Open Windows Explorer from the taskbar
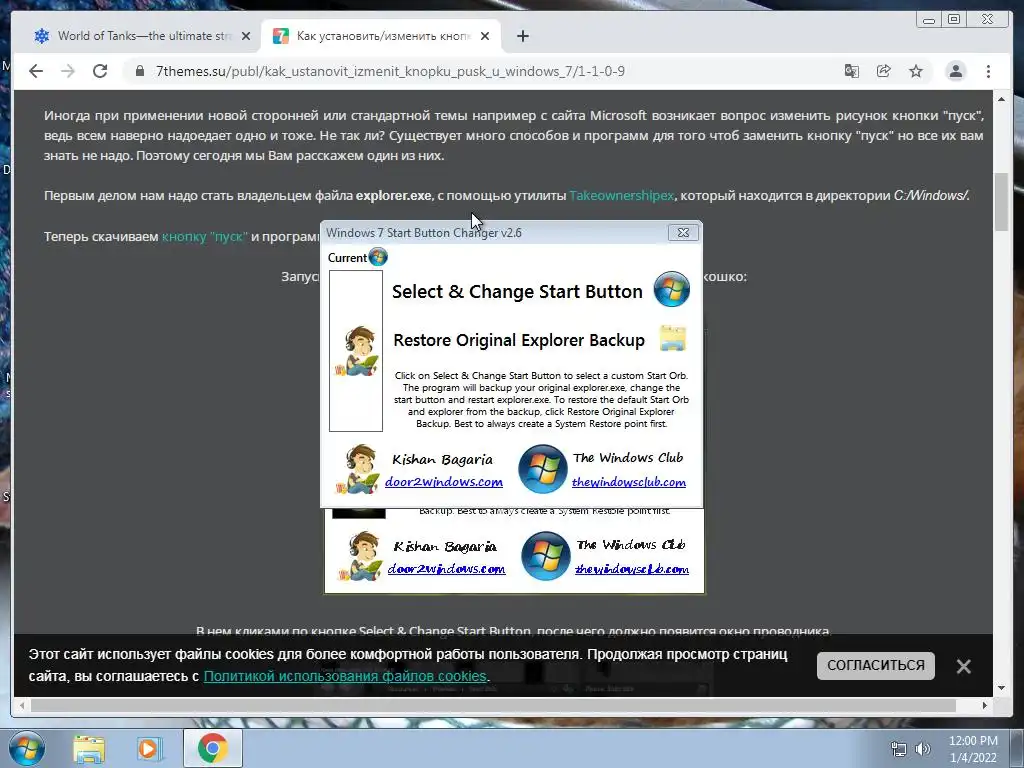This screenshot has height=768, width=1024. click(89, 749)
